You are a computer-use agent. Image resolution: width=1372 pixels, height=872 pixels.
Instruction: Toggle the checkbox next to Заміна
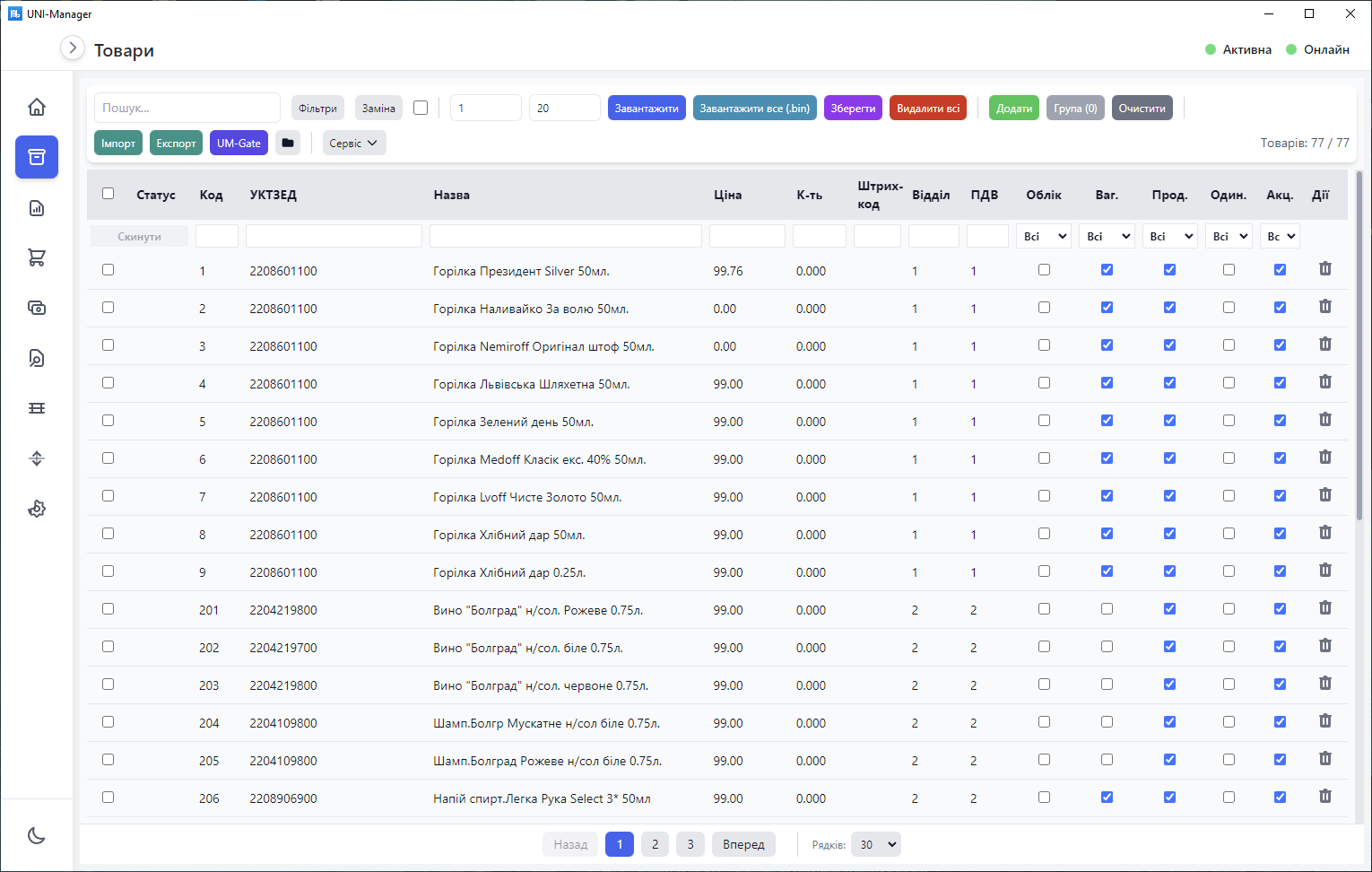(421, 108)
